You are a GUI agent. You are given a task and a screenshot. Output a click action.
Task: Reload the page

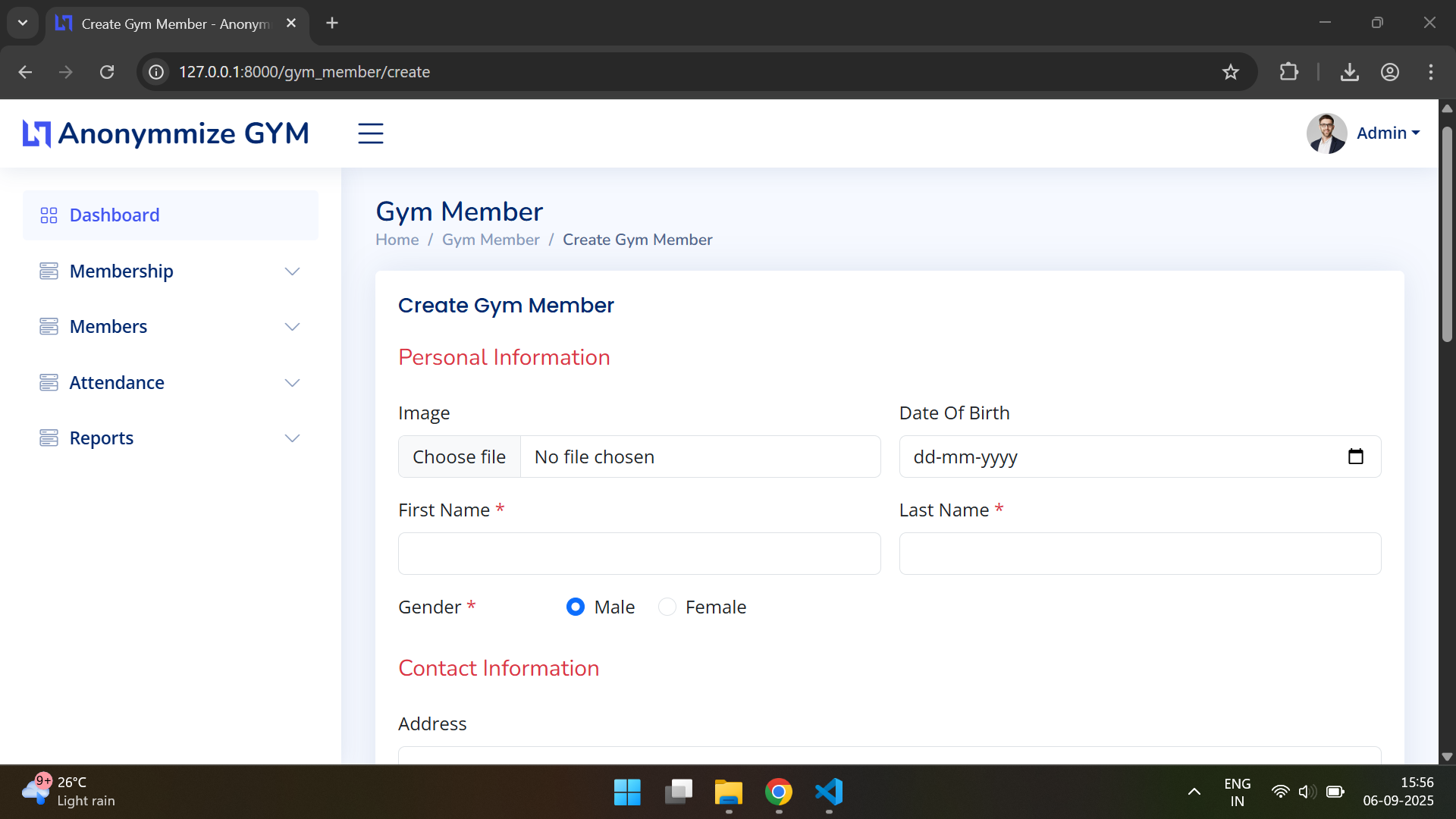[x=107, y=72]
